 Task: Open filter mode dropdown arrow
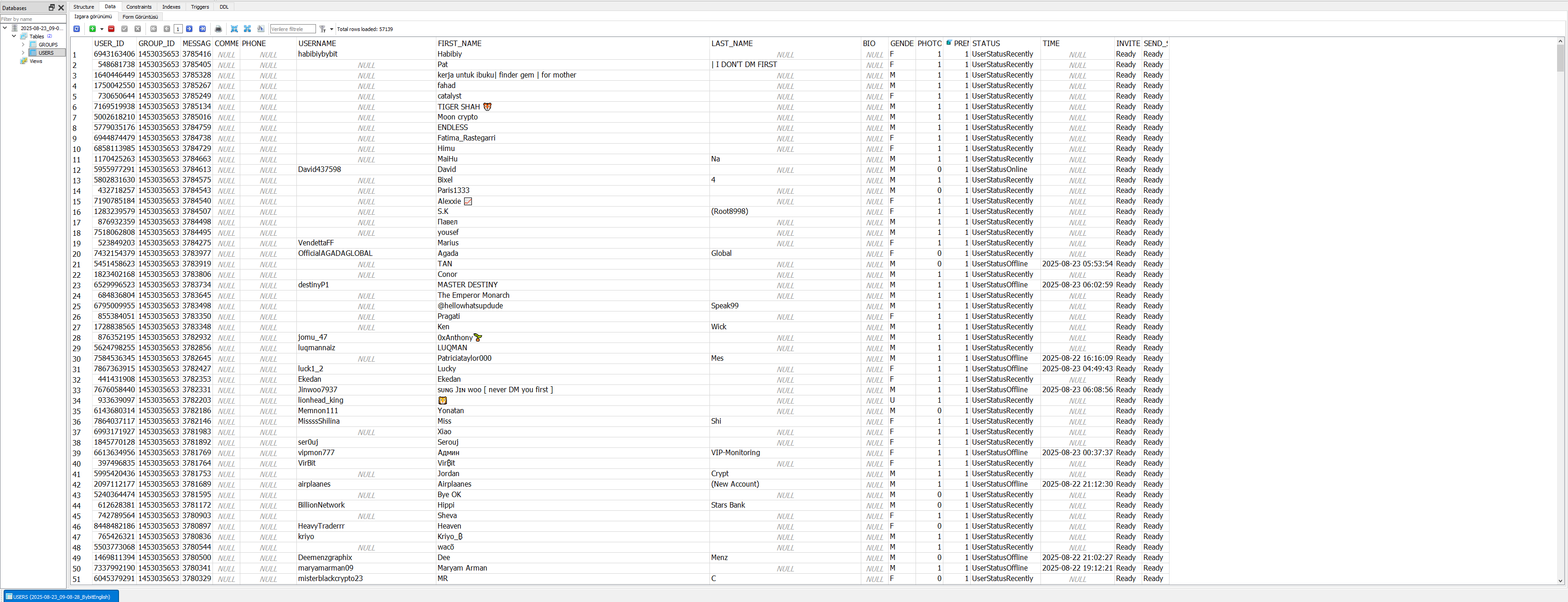pyautogui.click(x=332, y=29)
